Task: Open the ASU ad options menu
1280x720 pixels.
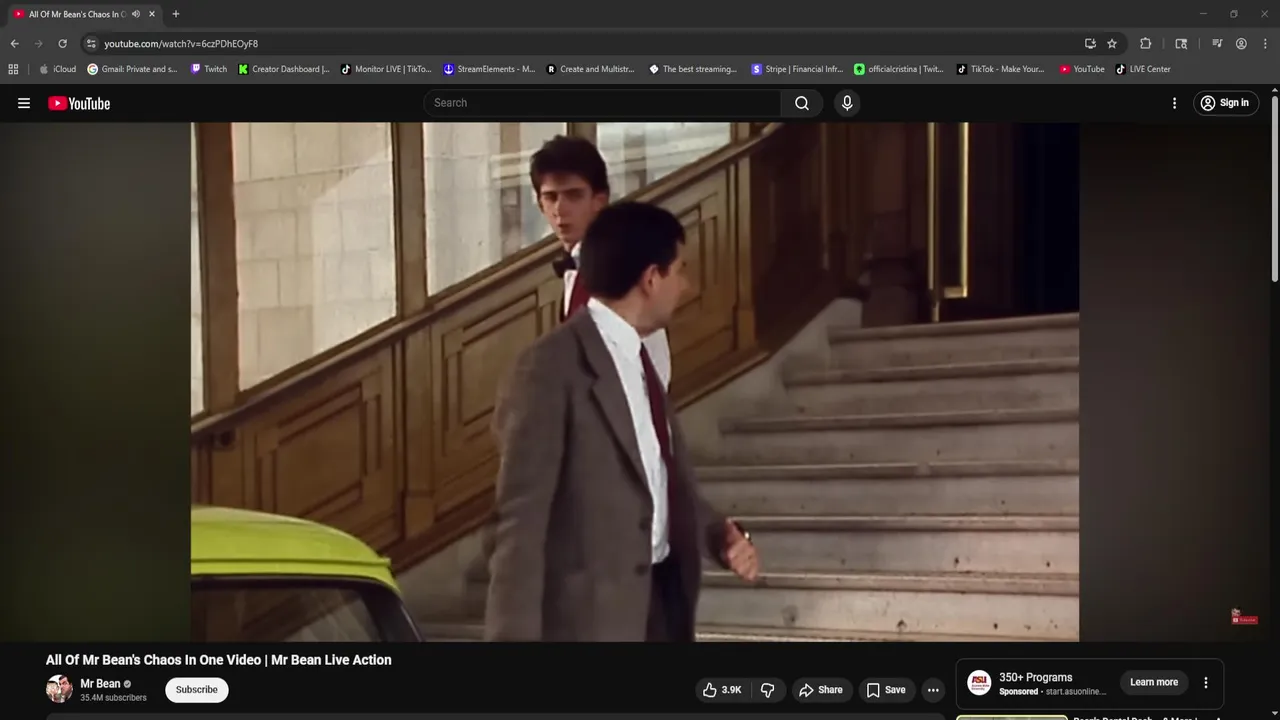Action: click(1205, 683)
